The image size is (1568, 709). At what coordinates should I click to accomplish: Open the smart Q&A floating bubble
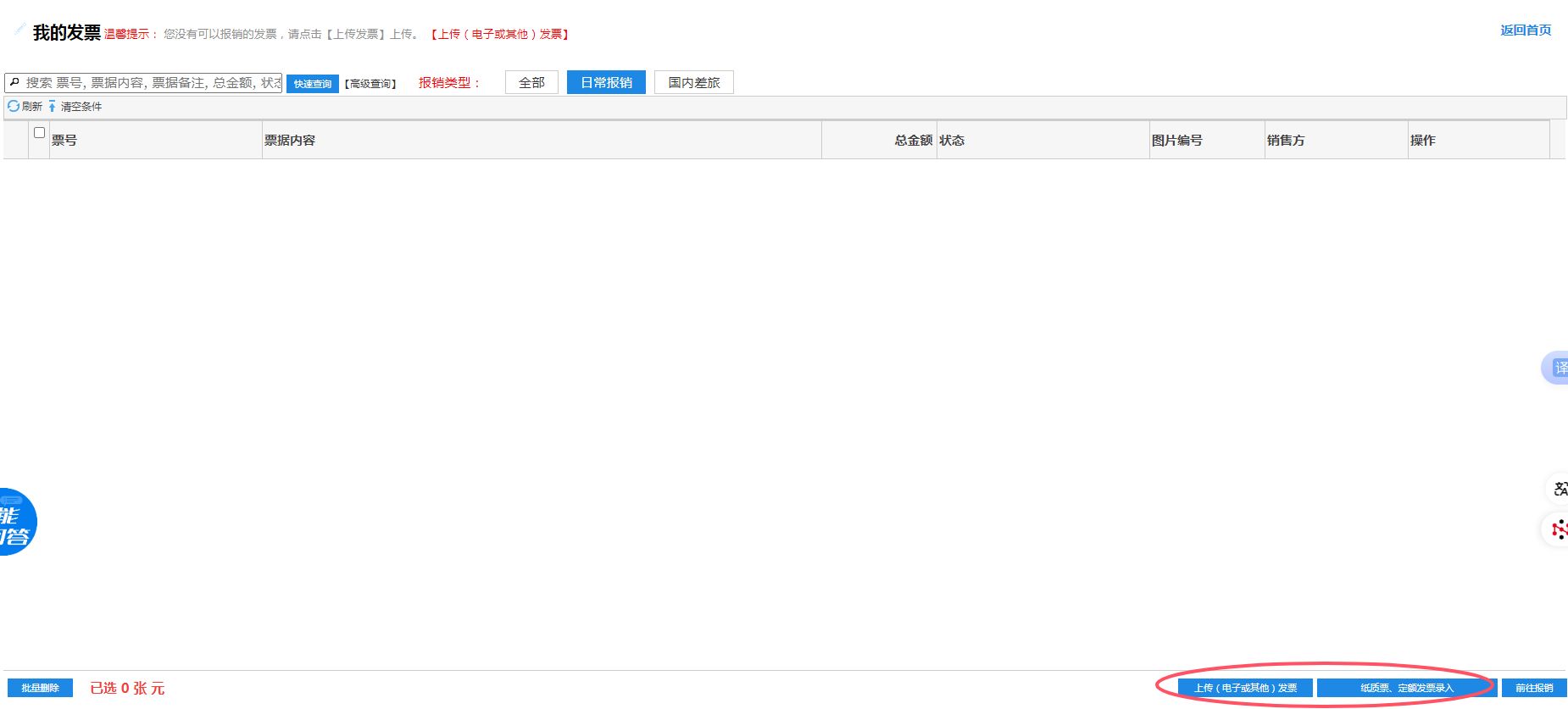pyautogui.click(x=17, y=522)
